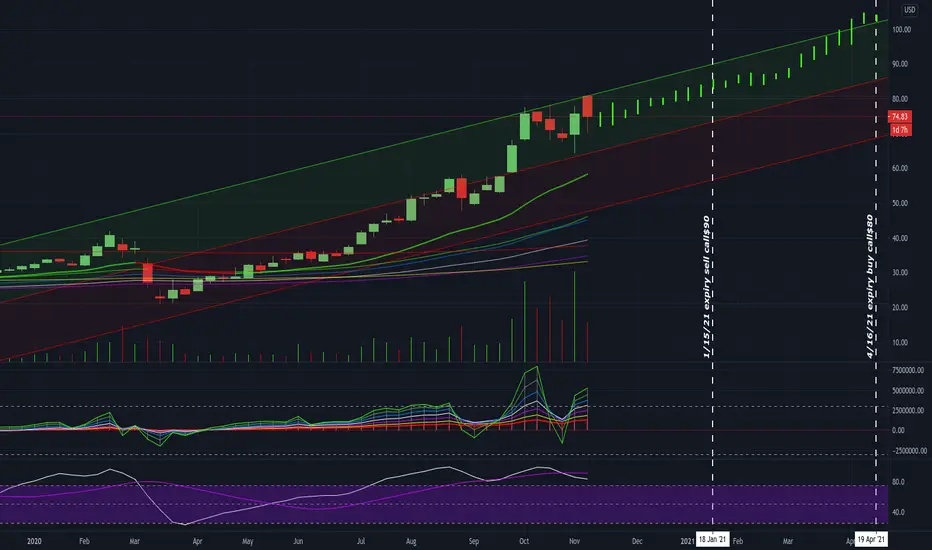Image resolution: width=932 pixels, height=550 pixels.
Task: Click the 80.0 oscillator axis value
Action: click(898, 482)
